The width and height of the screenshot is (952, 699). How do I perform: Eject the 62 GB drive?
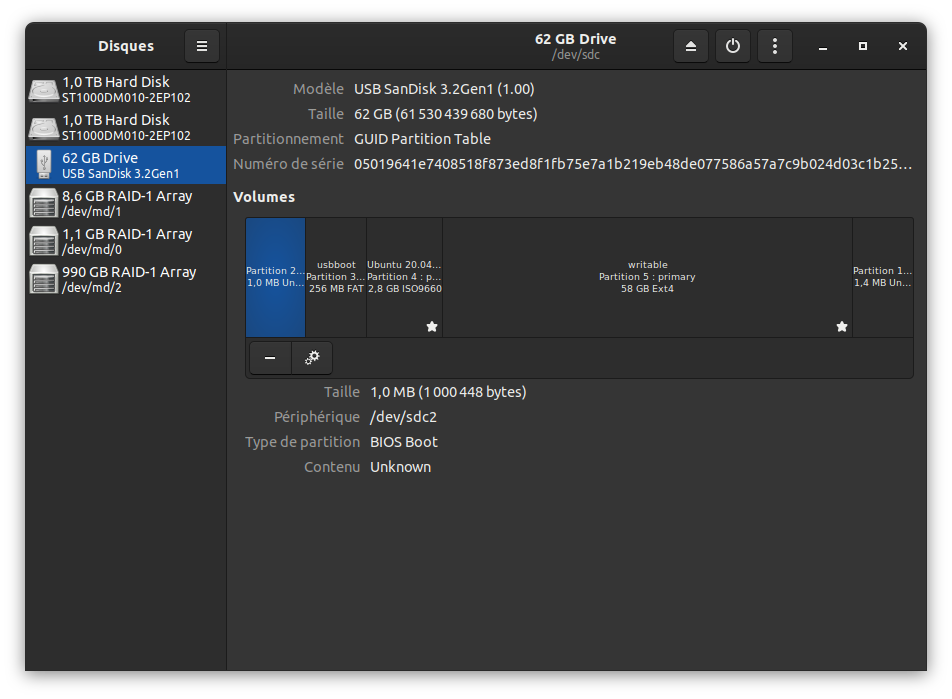point(691,46)
